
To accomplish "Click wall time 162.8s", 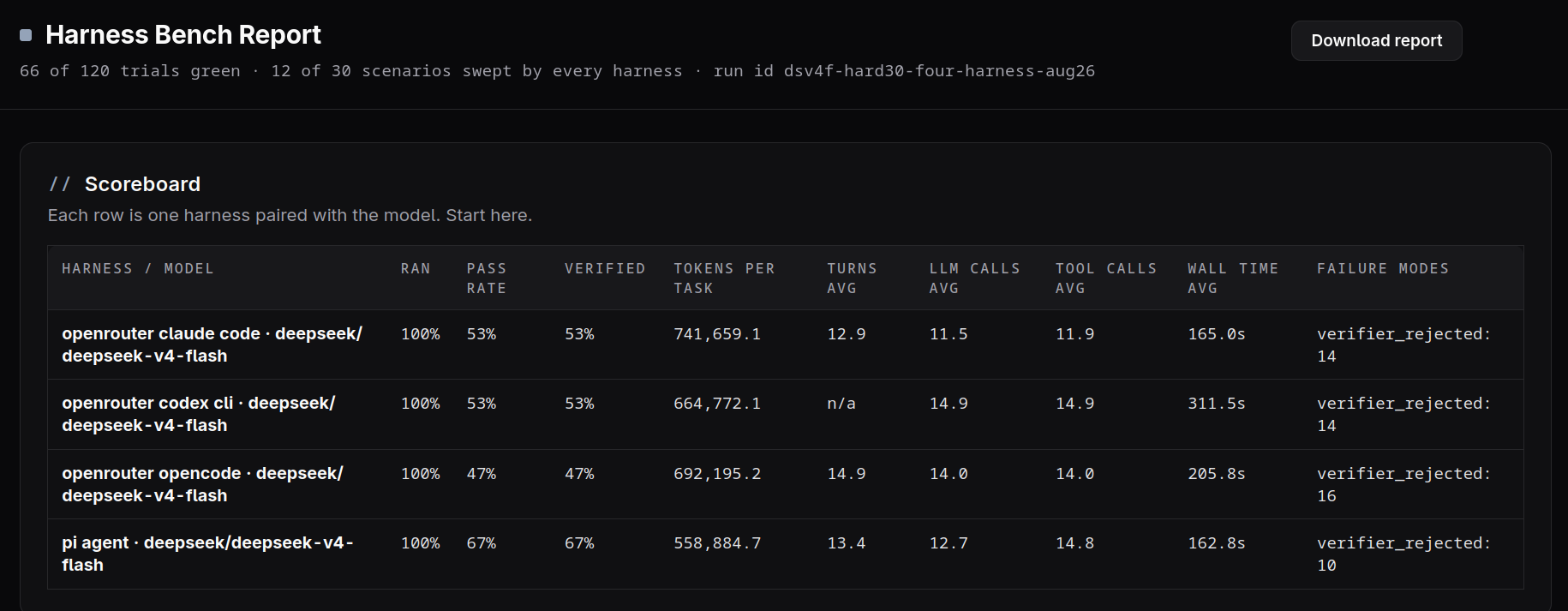I will point(1217,543).
